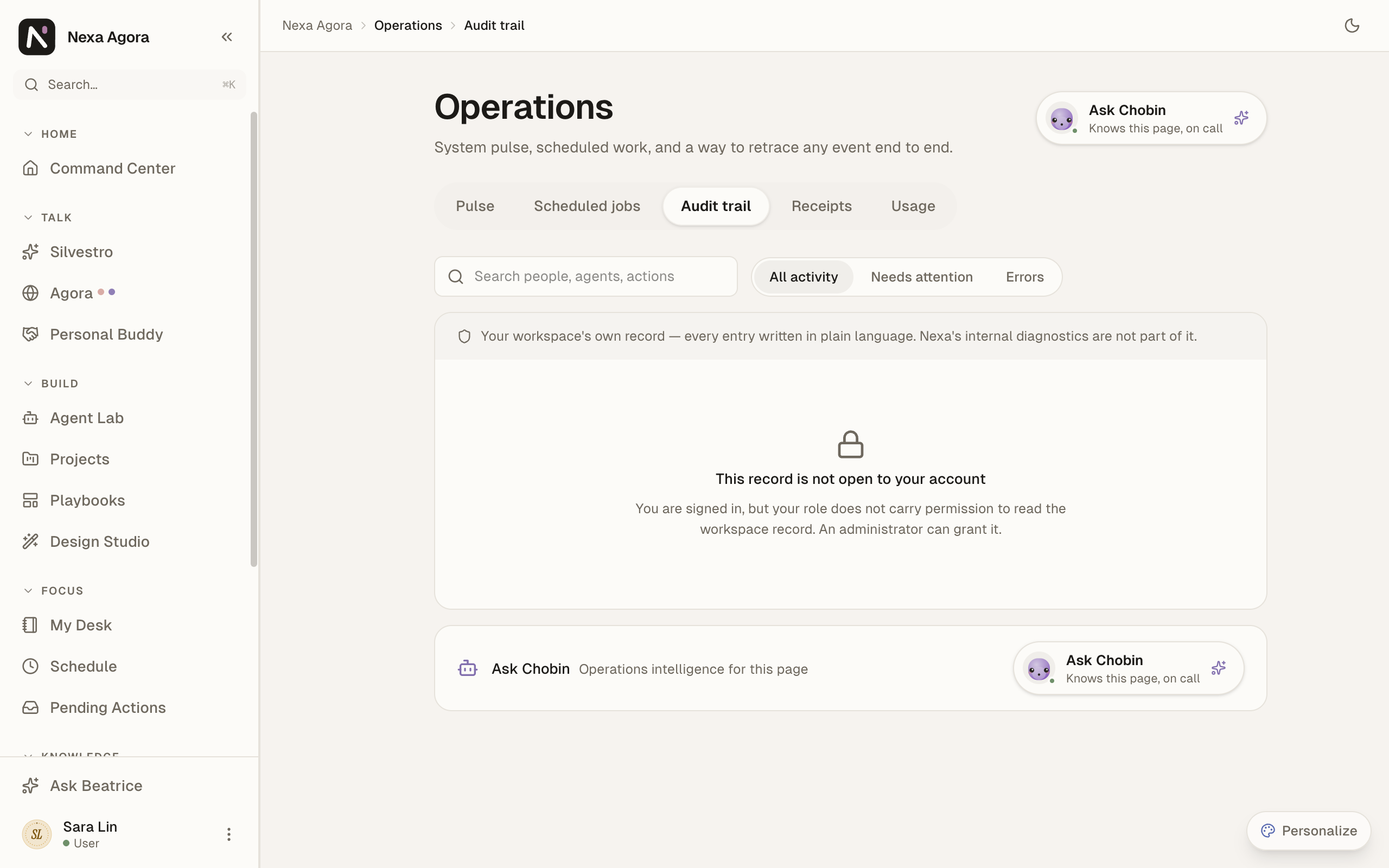
Task: Open Schedule clock icon
Action: 30,667
